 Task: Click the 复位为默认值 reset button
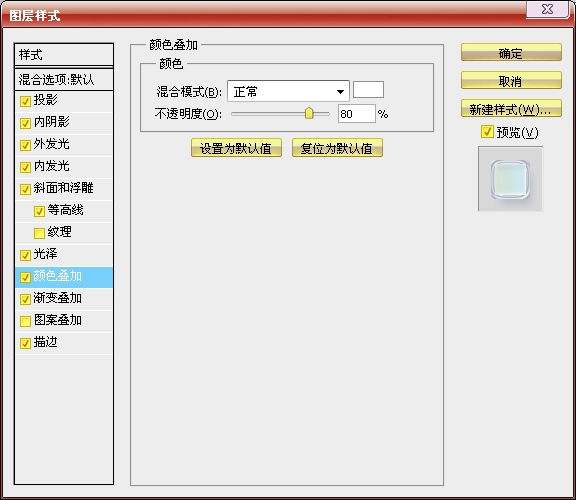pyautogui.click(x=337, y=148)
